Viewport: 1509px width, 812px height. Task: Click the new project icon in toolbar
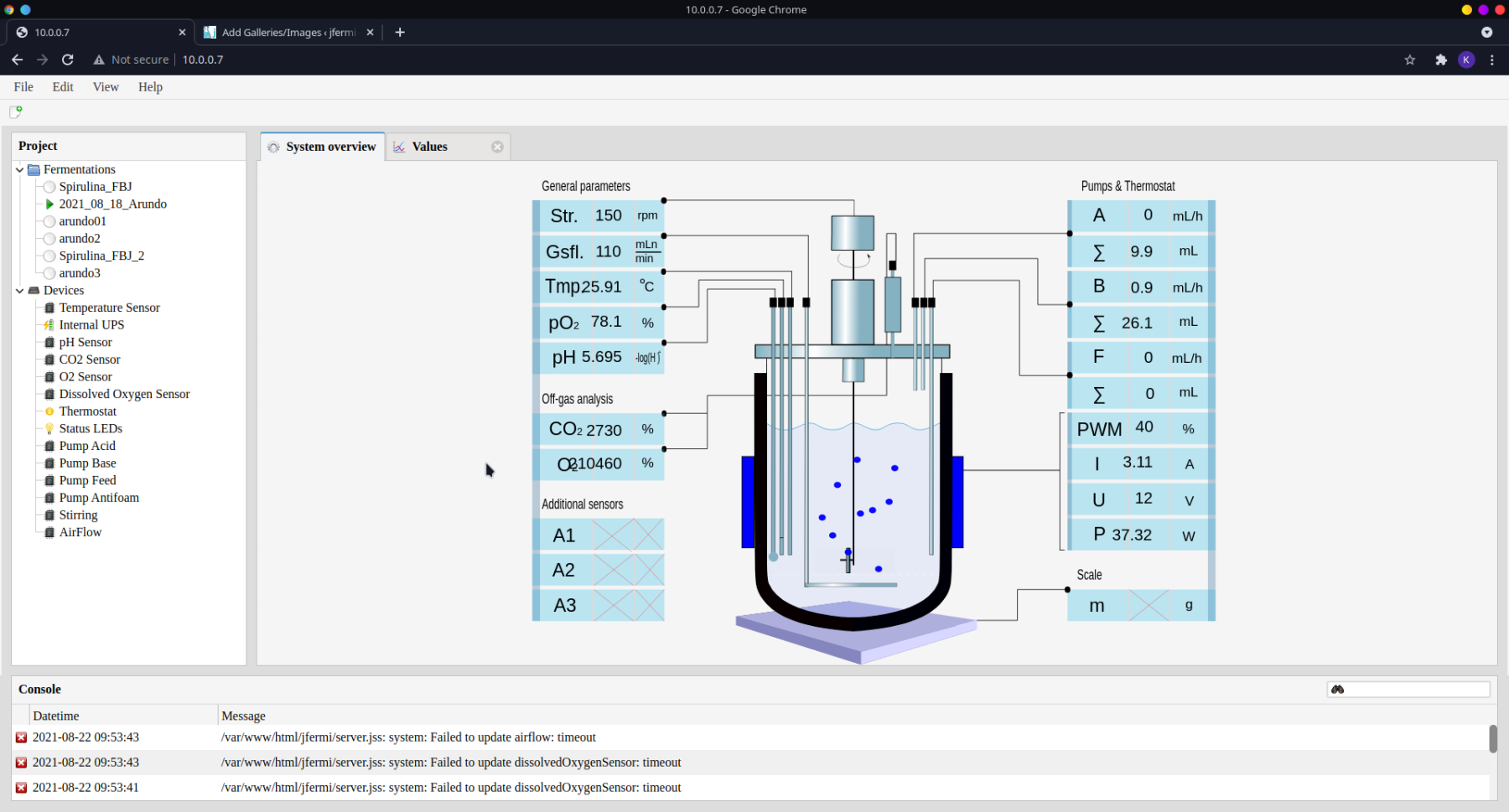coord(15,111)
